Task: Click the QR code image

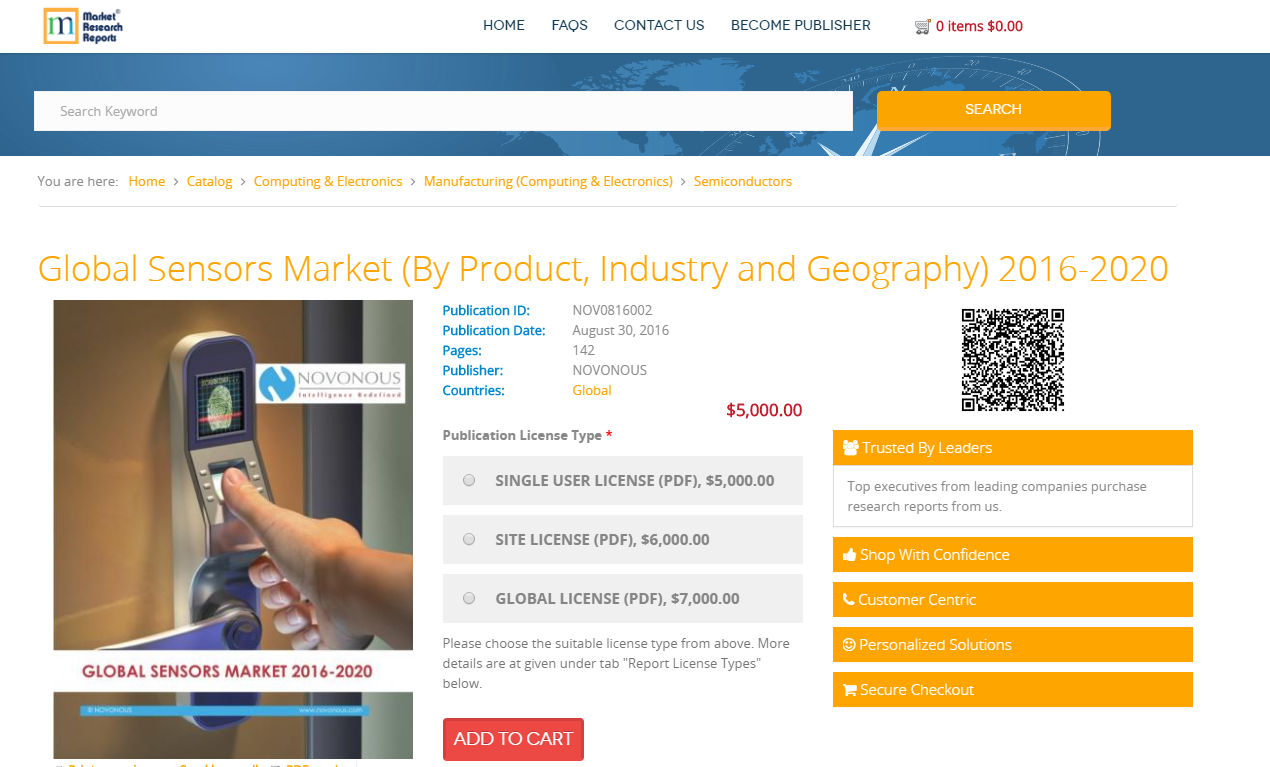Action: coord(1013,360)
